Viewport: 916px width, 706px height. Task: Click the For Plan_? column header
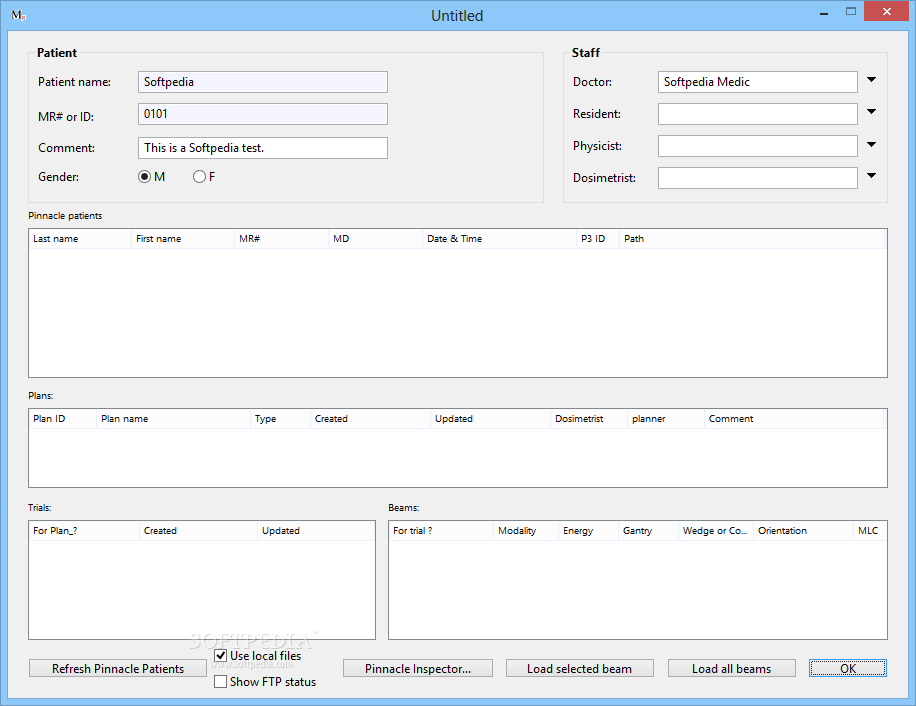tap(84, 530)
